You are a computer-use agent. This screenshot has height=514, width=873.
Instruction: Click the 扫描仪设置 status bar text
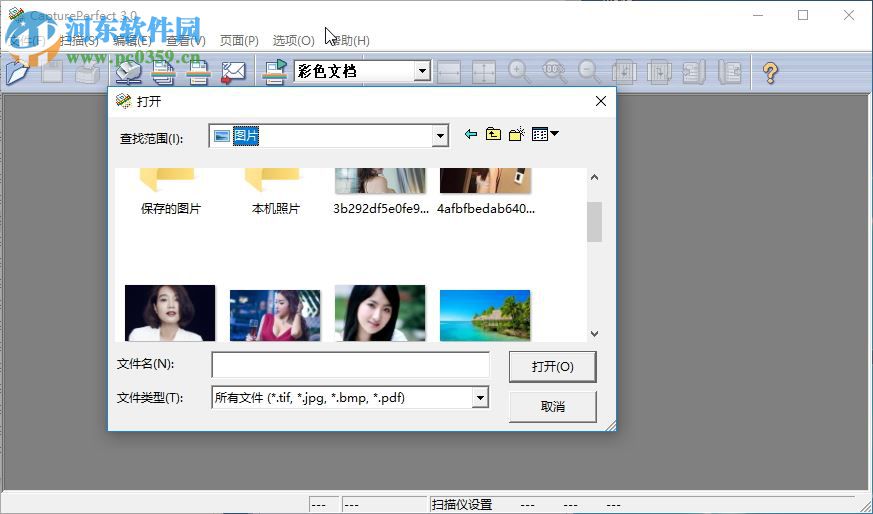[x=462, y=505]
